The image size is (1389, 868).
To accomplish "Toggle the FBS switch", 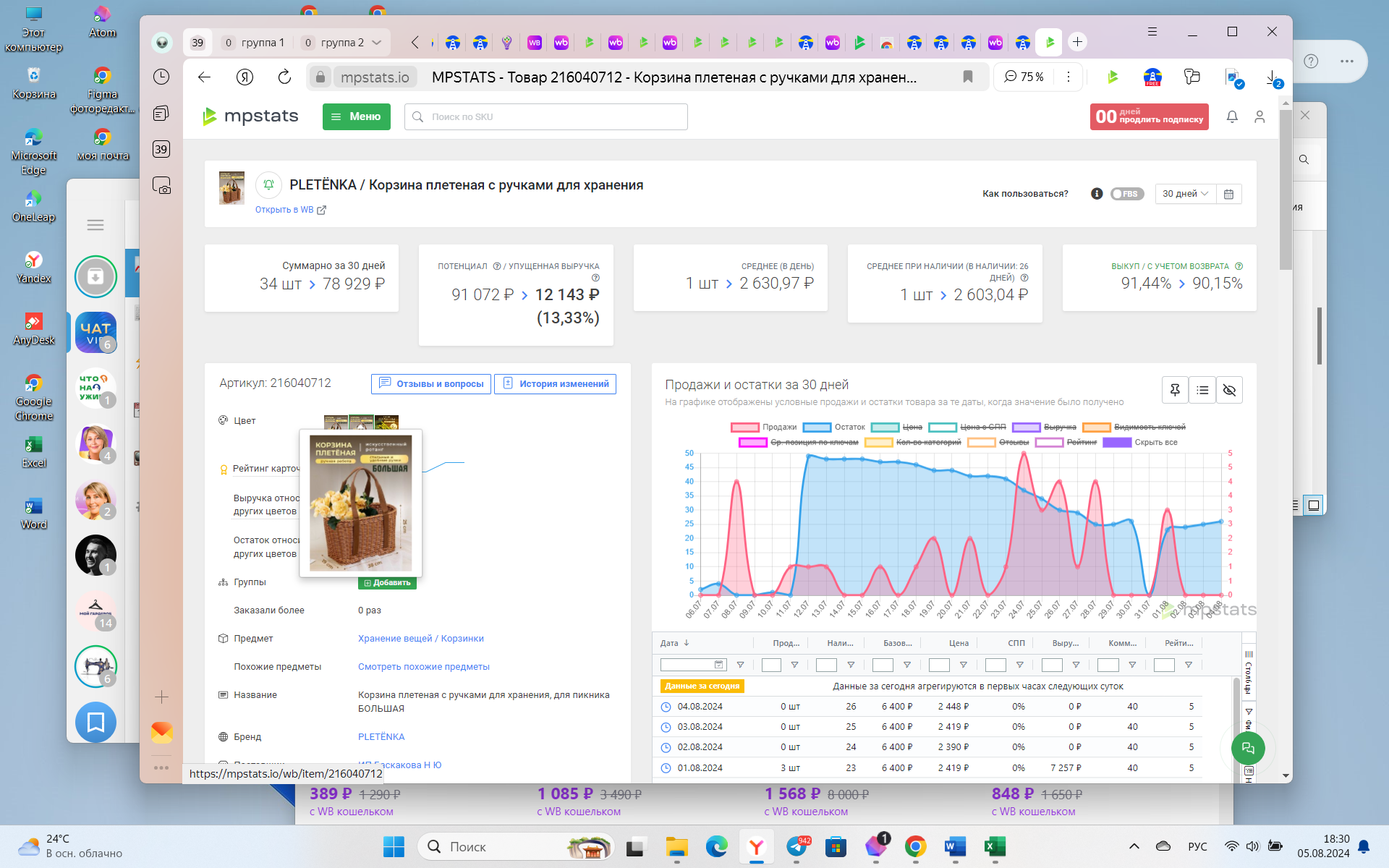I will [1127, 194].
